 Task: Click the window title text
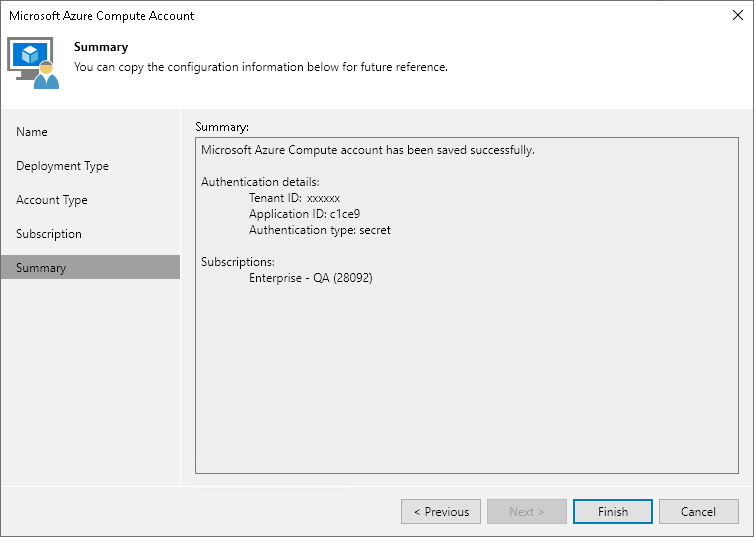pyautogui.click(x=101, y=16)
